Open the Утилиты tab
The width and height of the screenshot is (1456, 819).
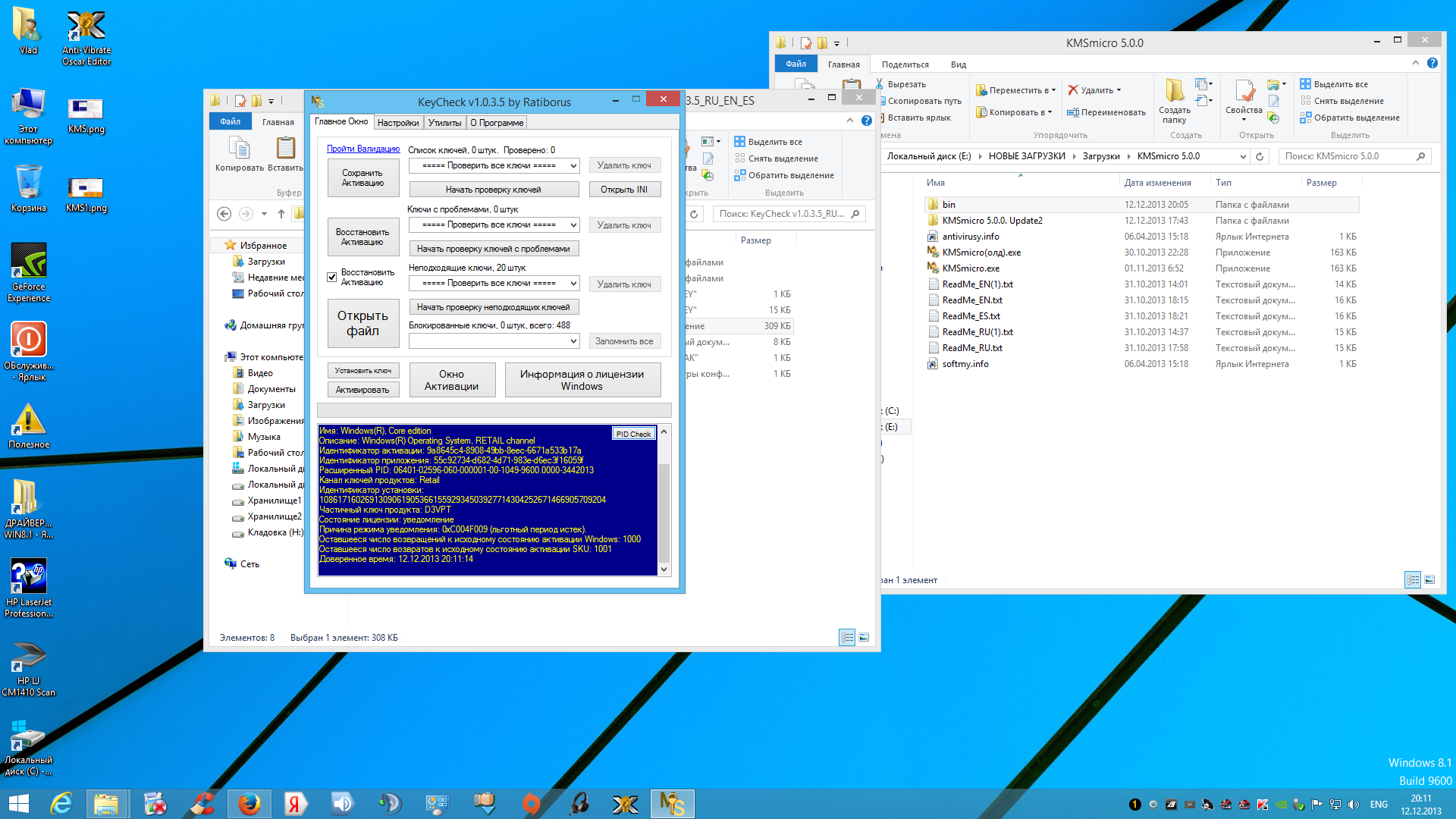click(444, 123)
